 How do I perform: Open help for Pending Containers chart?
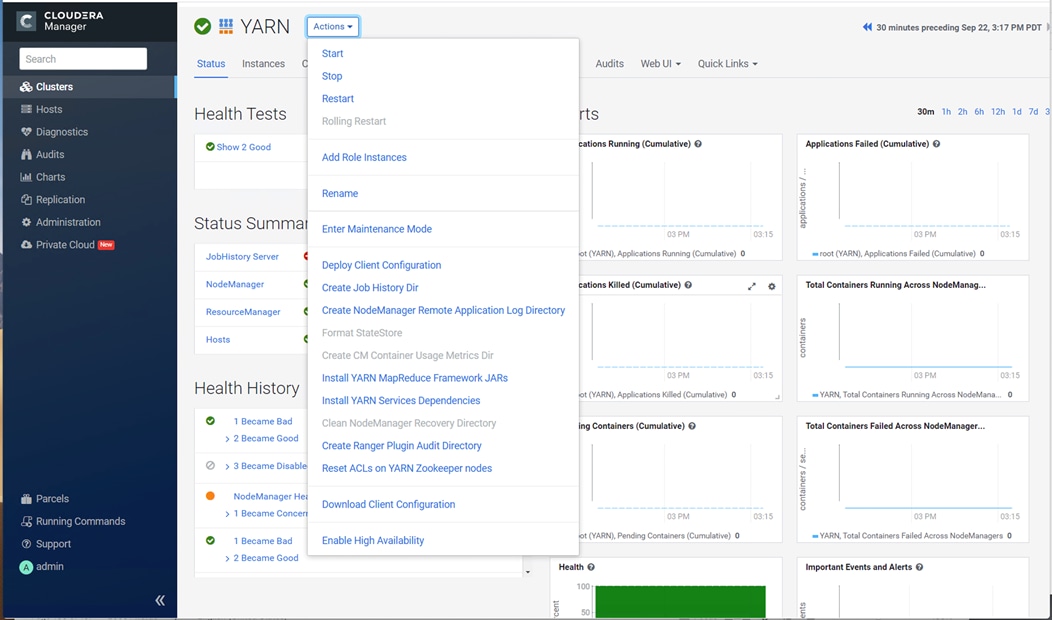[692, 426]
